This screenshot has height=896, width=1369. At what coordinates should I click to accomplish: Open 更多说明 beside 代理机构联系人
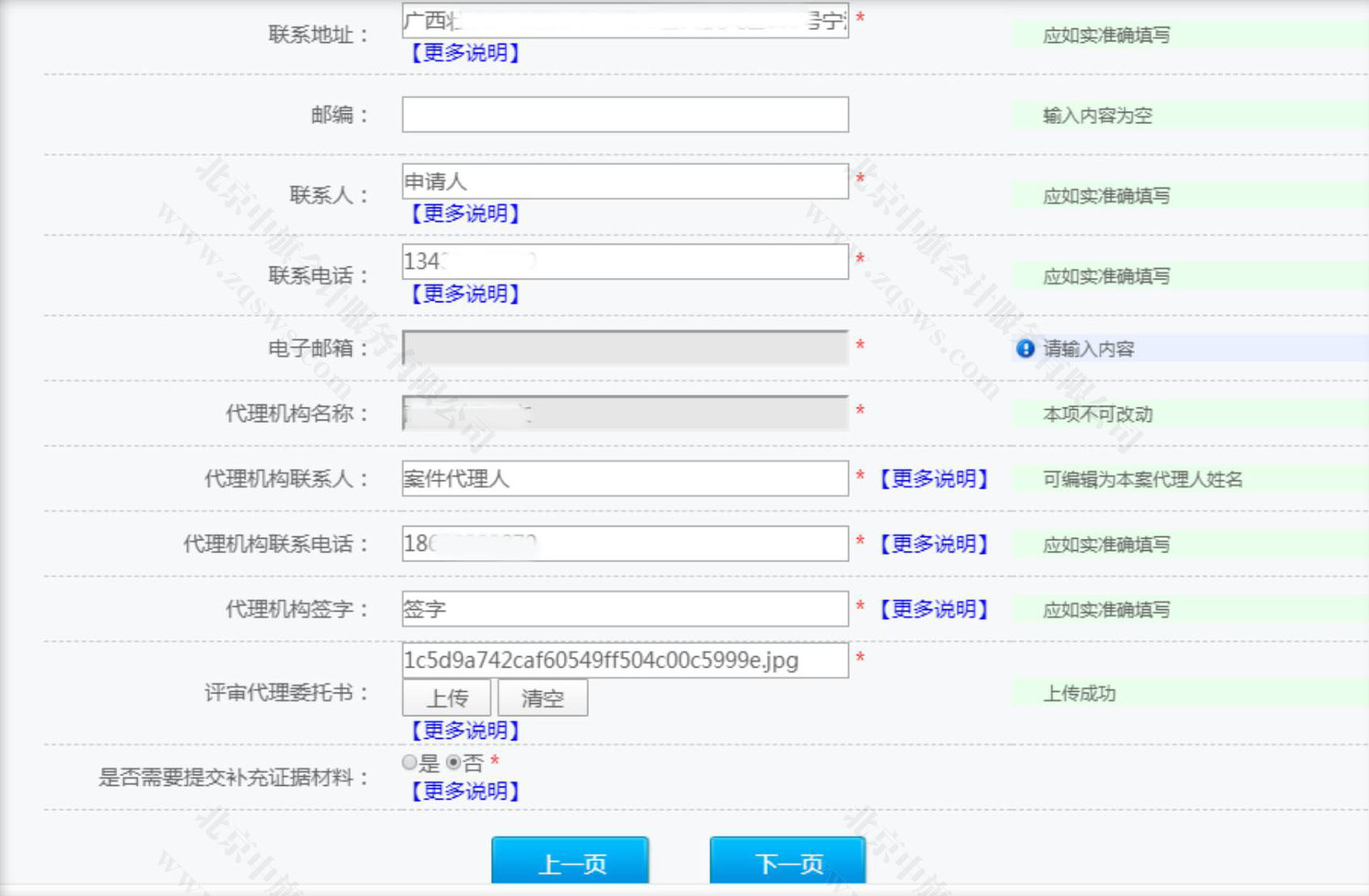click(x=933, y=479)
